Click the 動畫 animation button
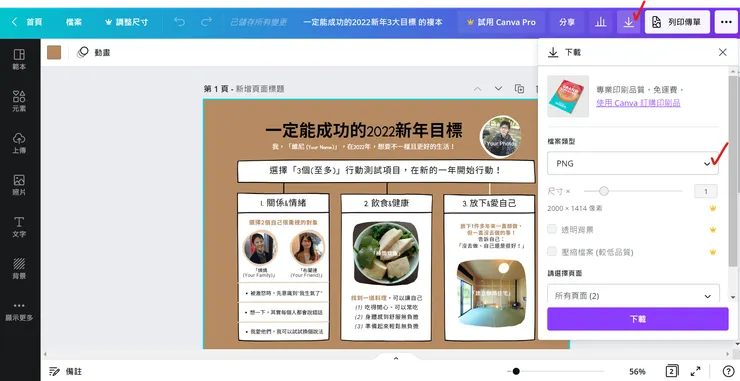 coord(93,52)
